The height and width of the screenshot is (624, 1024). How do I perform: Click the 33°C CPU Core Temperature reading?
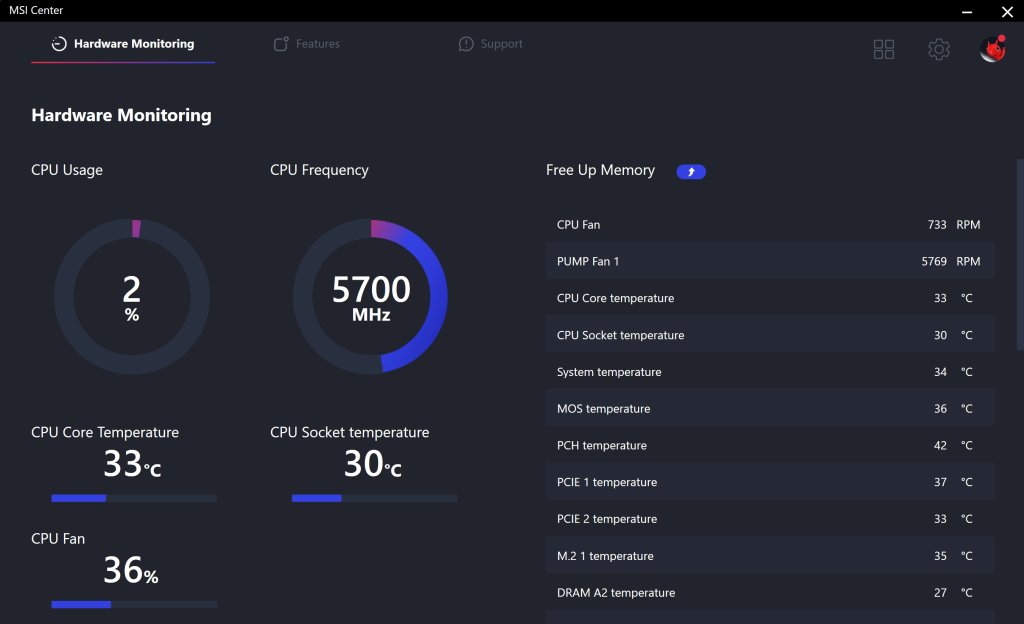pyautogui.click(x=133, y=463)
